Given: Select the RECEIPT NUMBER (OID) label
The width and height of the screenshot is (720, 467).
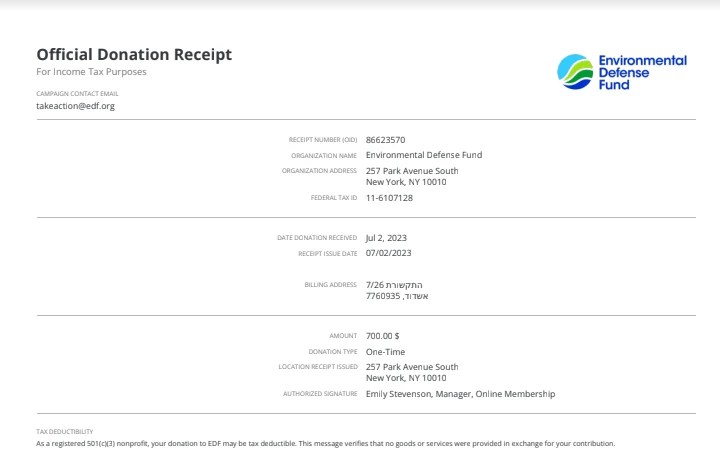Looking at the screenshot, I should coord(323,140).
